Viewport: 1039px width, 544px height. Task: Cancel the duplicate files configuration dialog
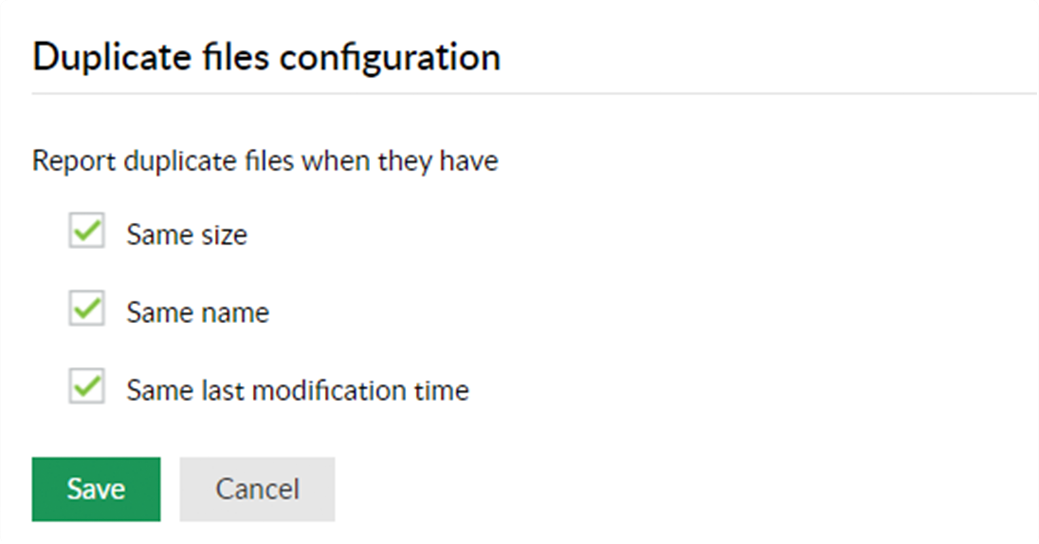pyautogui.click(x=257, y=489)
